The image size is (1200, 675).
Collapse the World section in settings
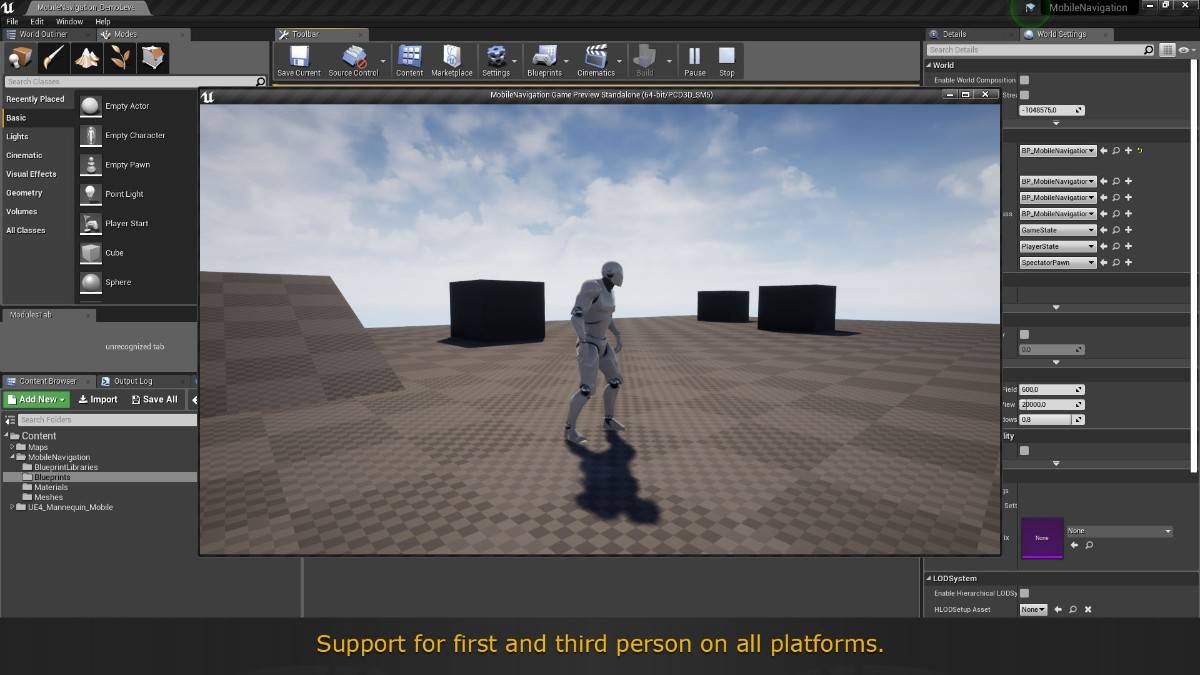(x=928, y=65)
